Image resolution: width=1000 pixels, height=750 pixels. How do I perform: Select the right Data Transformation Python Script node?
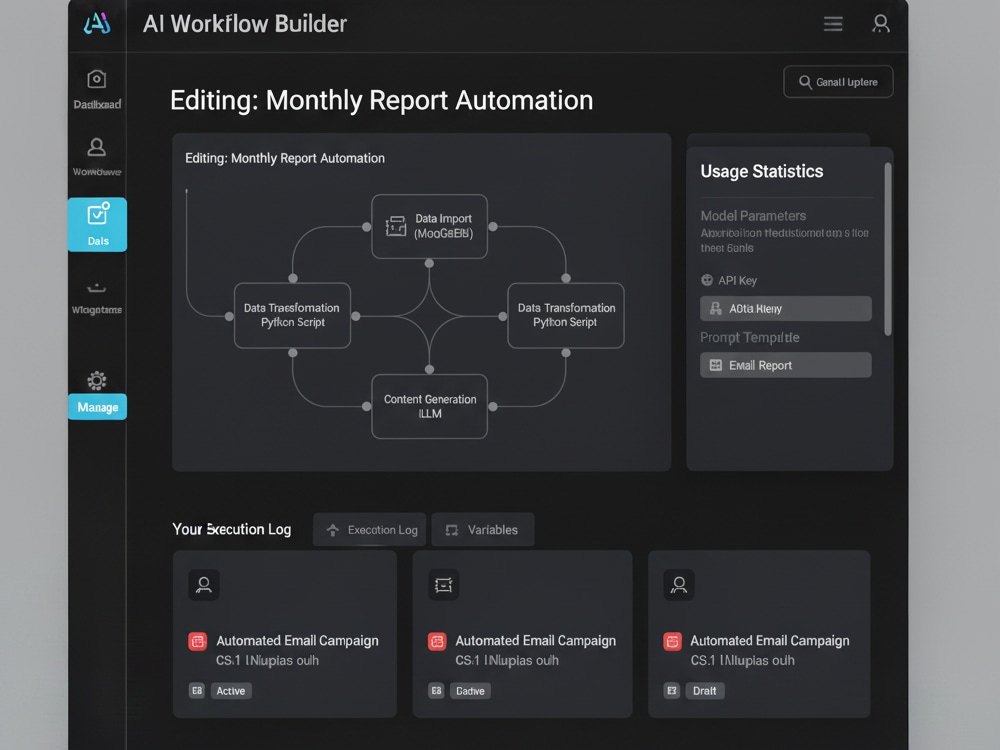566,315
